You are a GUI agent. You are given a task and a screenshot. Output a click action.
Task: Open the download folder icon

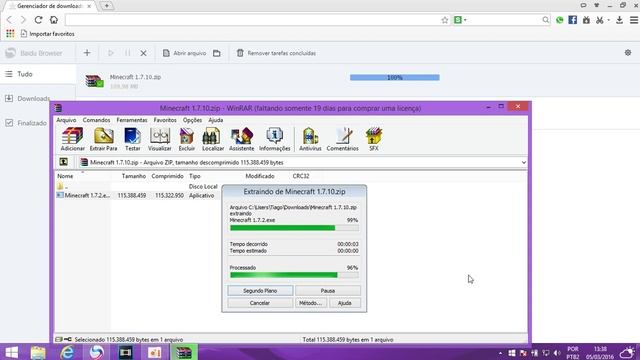(x=217, y=53)
